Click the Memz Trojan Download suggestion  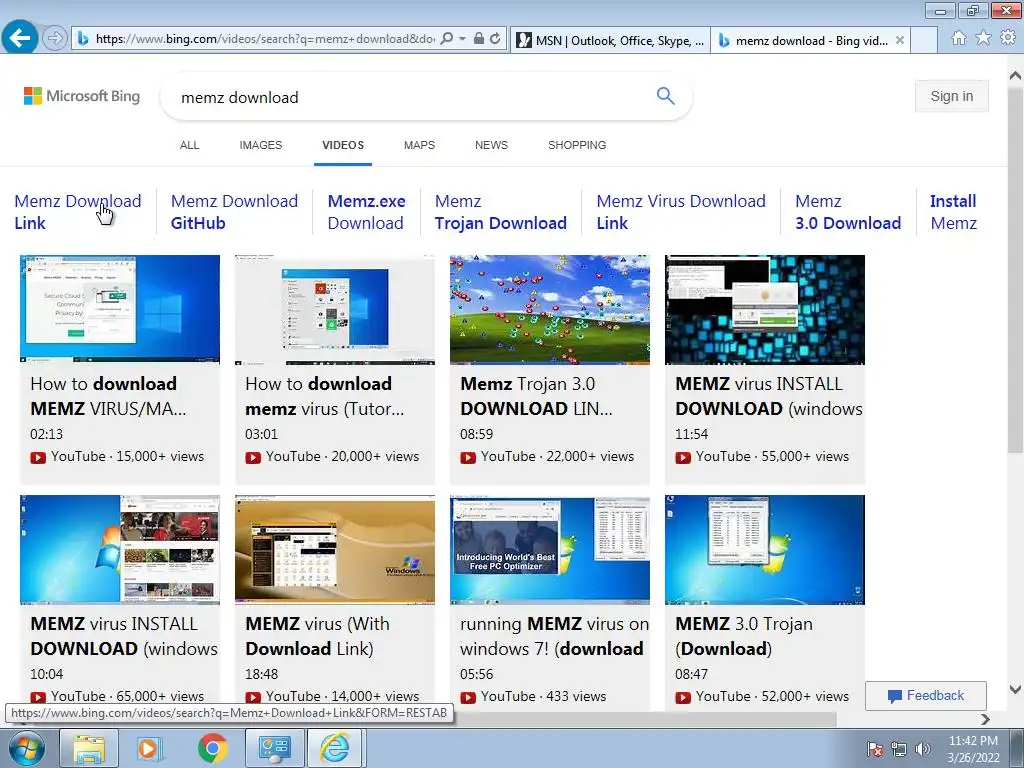pyautogui.click(x=501, y=212)
